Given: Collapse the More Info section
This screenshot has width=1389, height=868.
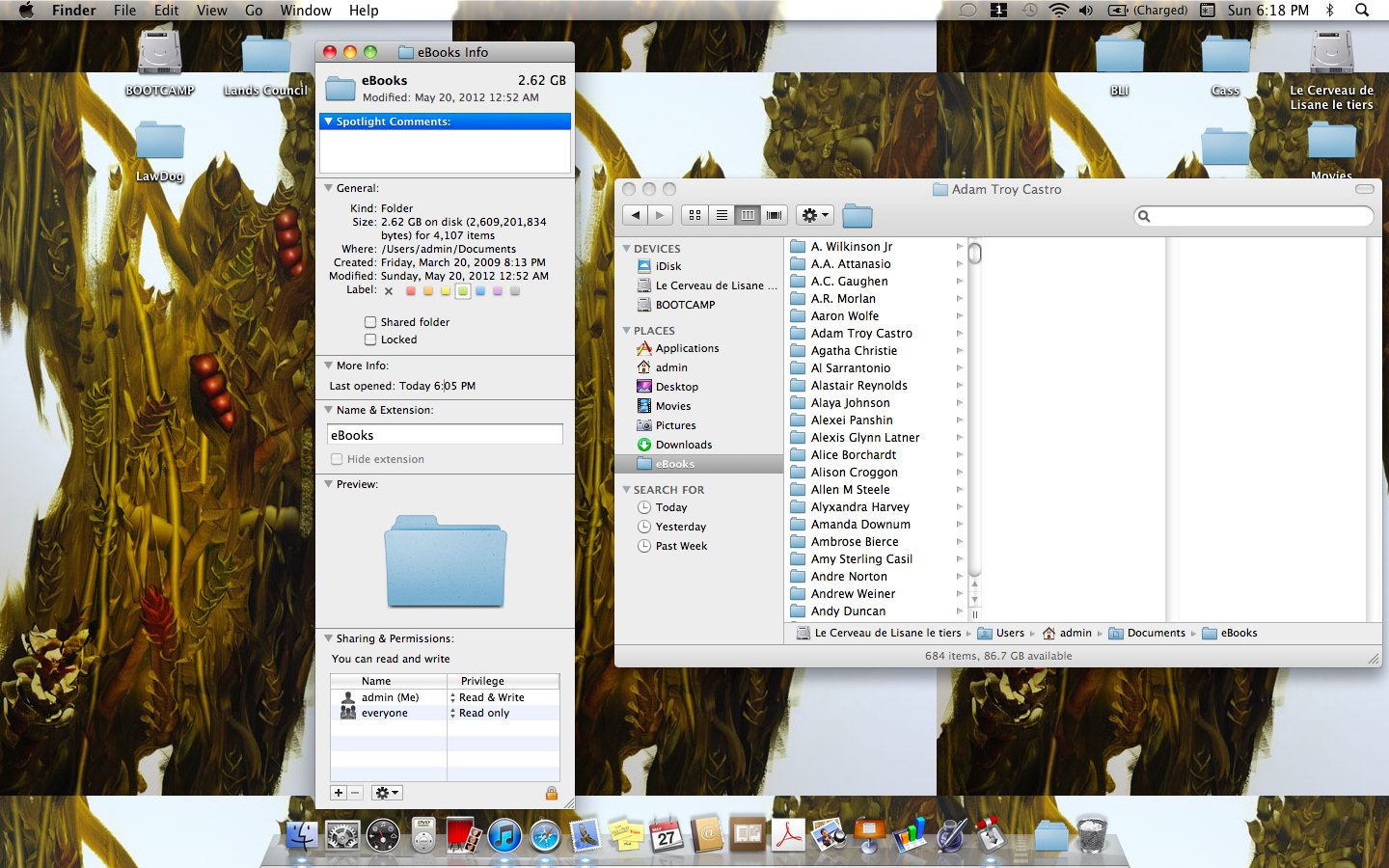Looking at the screenshot, I should [329, 366].
